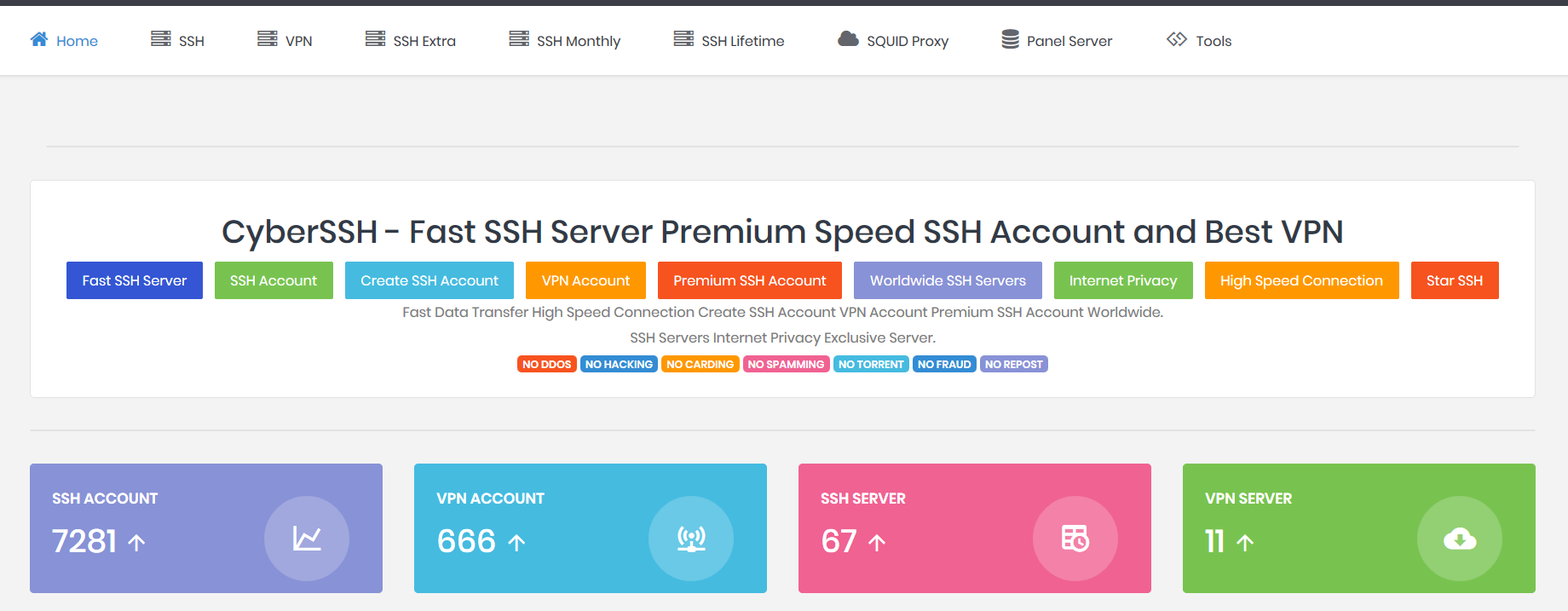Click the NO SPAMMING badge
The image size is (1568, 611).
[x=786, y=364]
